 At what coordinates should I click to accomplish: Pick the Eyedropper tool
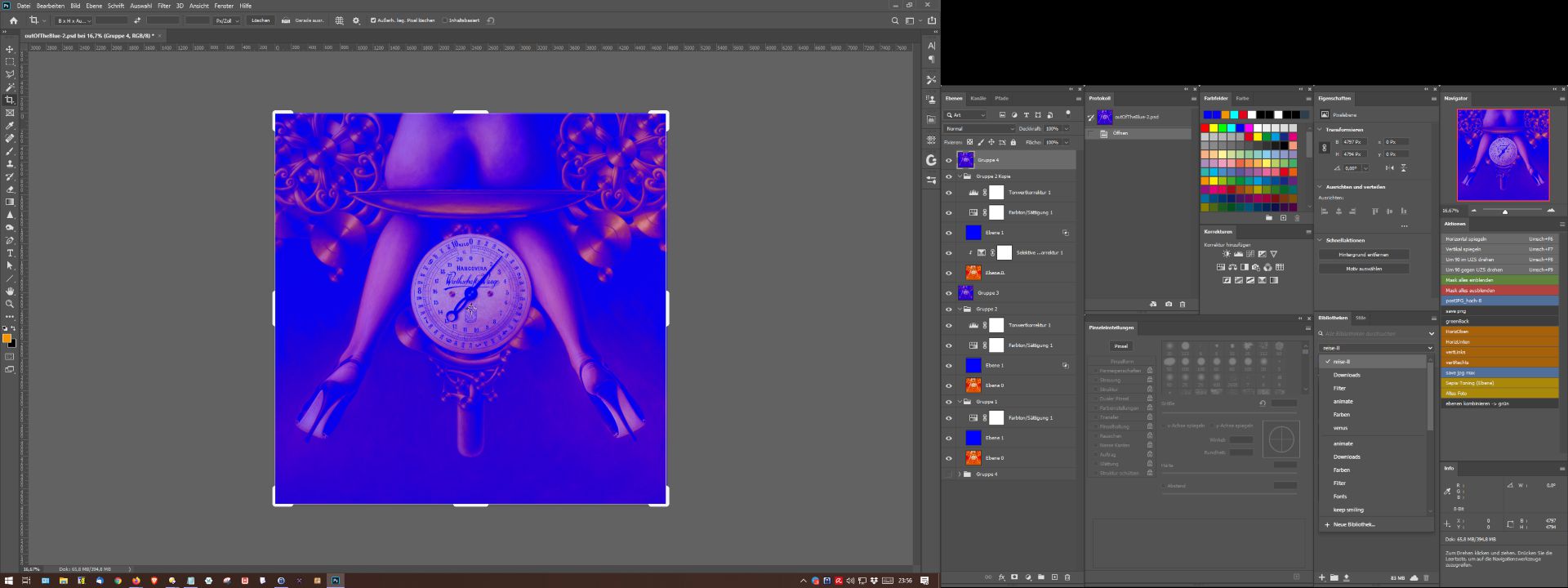10,126
